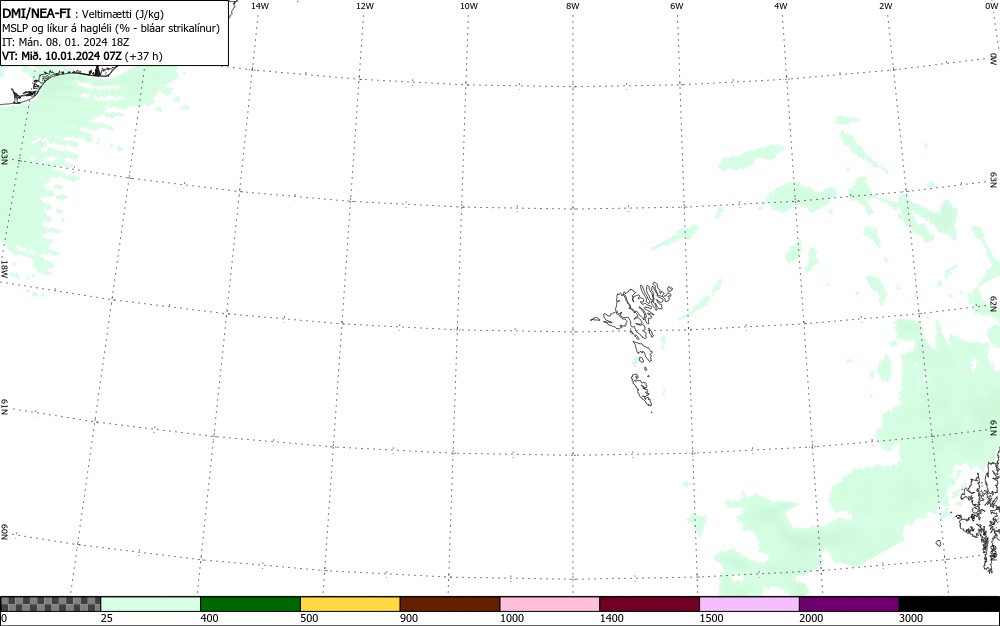The height and width of the screenshot is (626, 1000).
Task: Click the legend value 1500
Action: click(712, 618)
